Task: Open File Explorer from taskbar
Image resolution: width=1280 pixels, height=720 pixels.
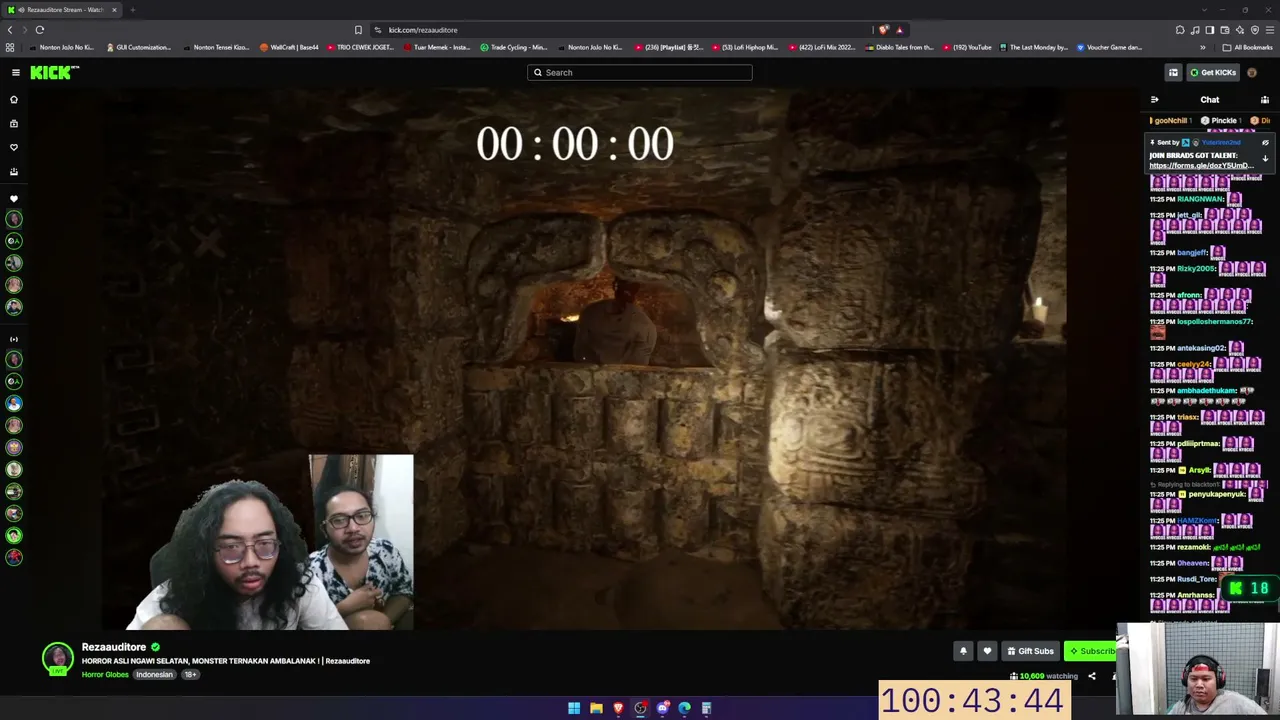Action: (596, 708)
